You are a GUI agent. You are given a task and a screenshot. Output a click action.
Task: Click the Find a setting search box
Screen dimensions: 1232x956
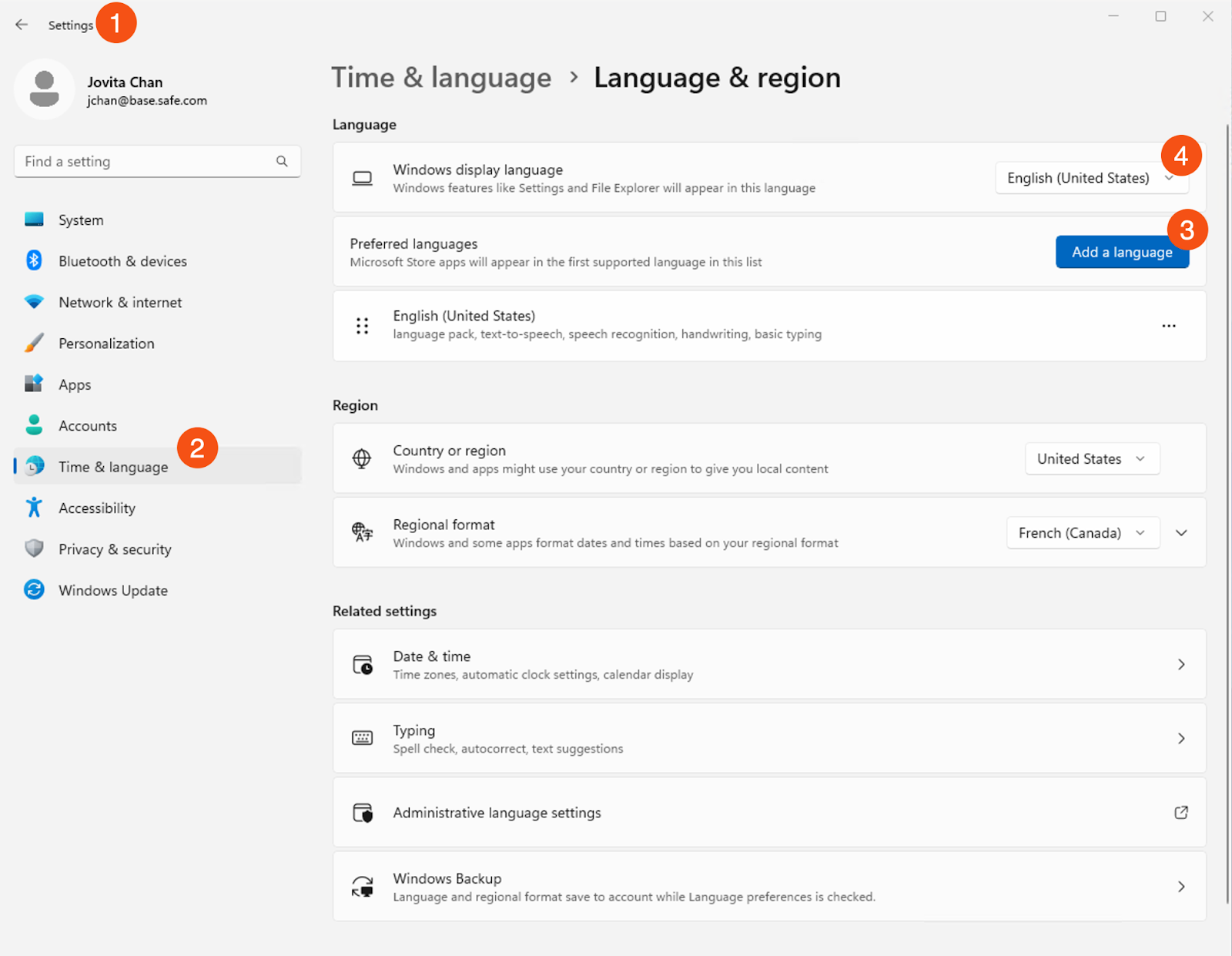coord(157,161)
